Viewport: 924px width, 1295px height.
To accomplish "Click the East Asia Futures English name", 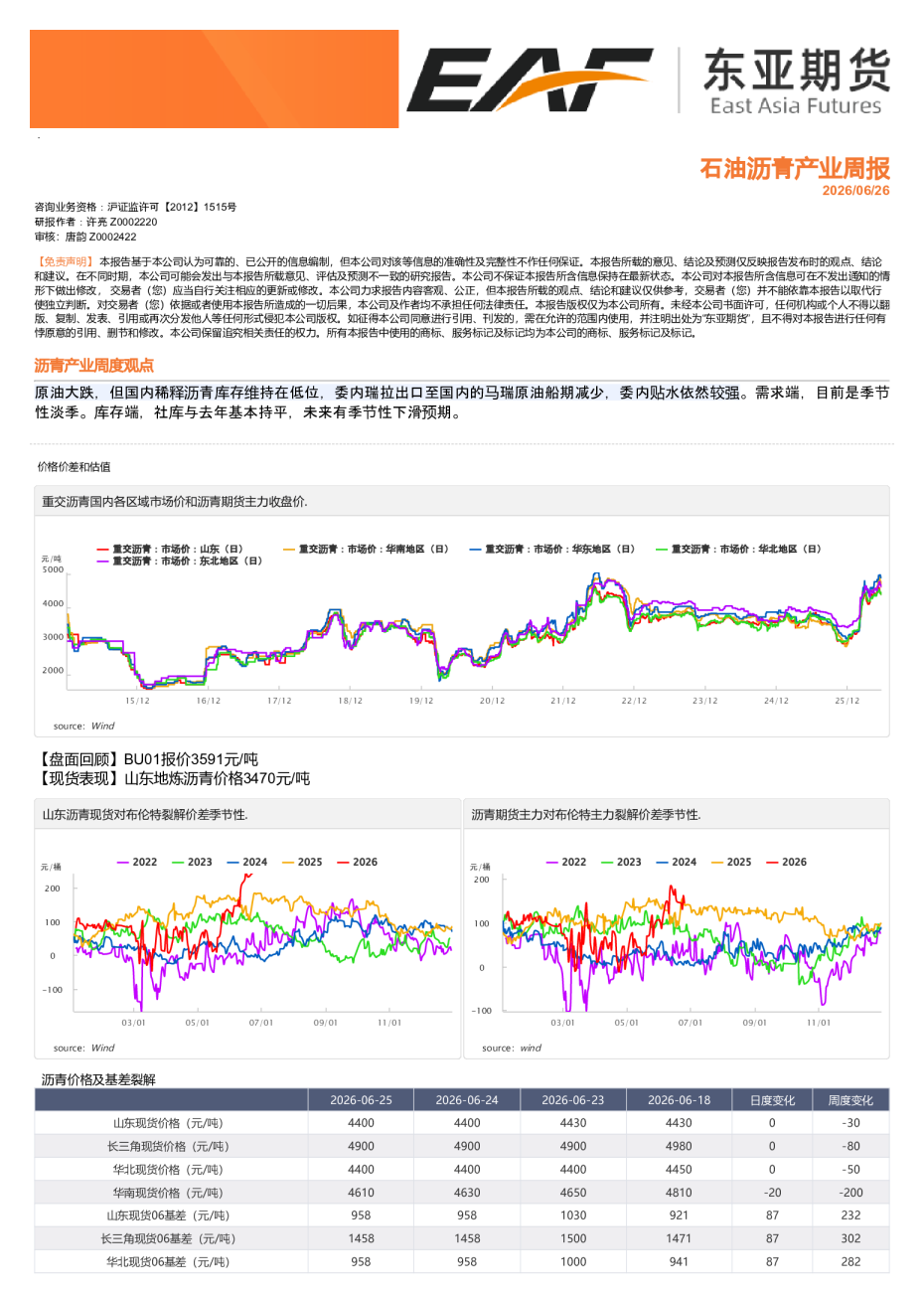I will click(795, 106).
